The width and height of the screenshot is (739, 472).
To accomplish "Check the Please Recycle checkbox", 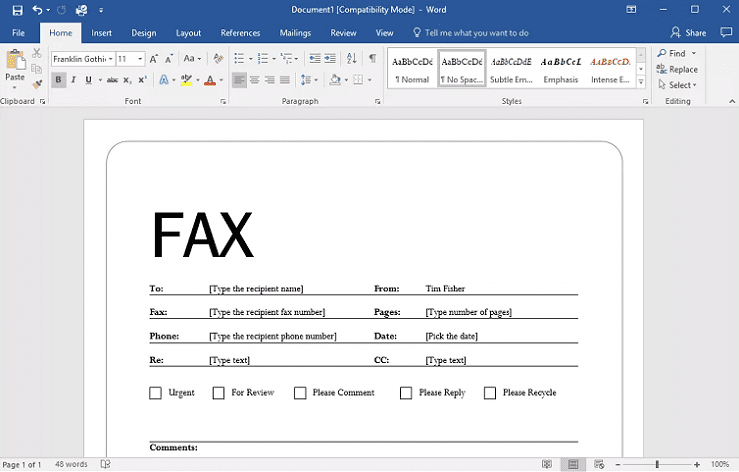I will coord(490,393).
